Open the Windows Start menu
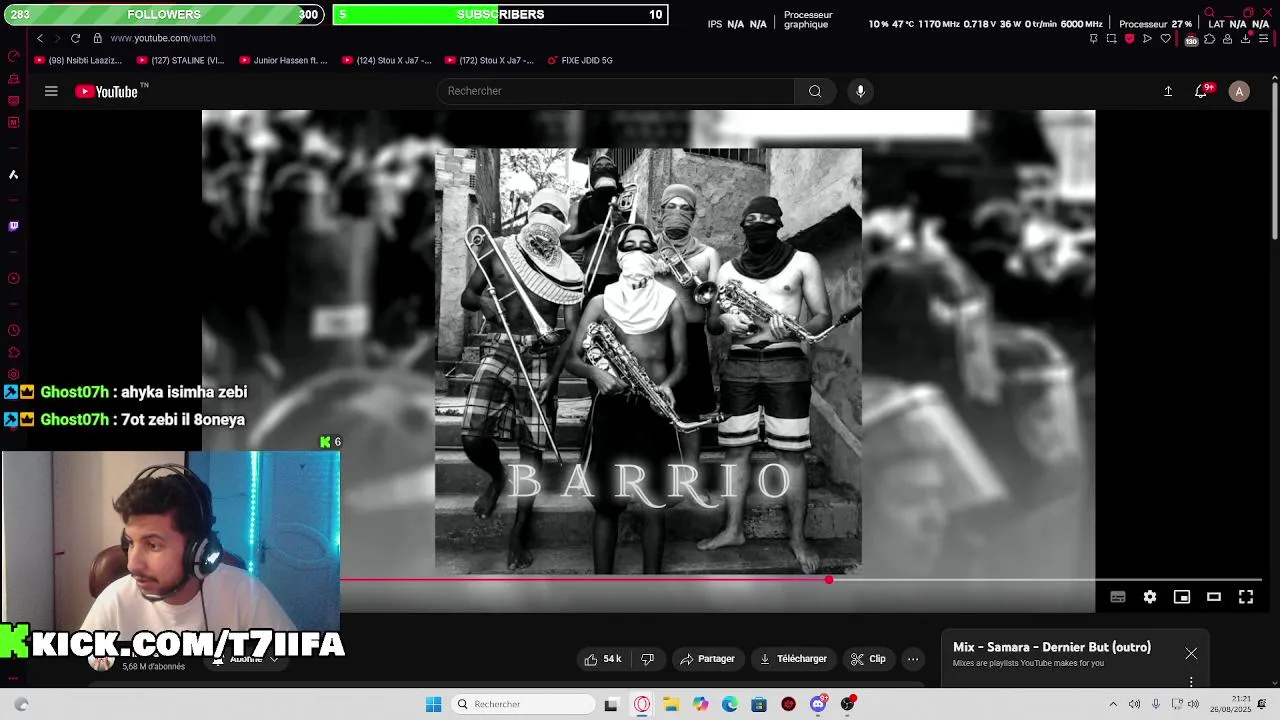1280x720 pixels. 433,704
